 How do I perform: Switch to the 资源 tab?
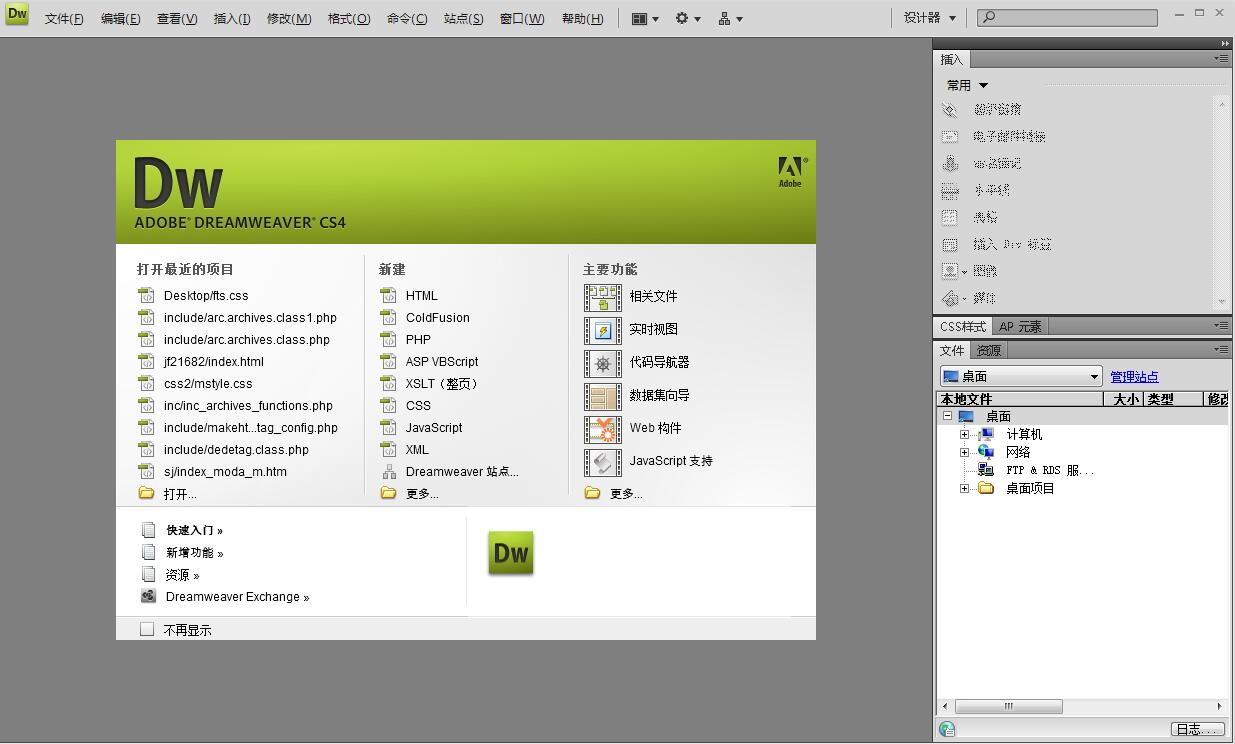coord(989,351)
